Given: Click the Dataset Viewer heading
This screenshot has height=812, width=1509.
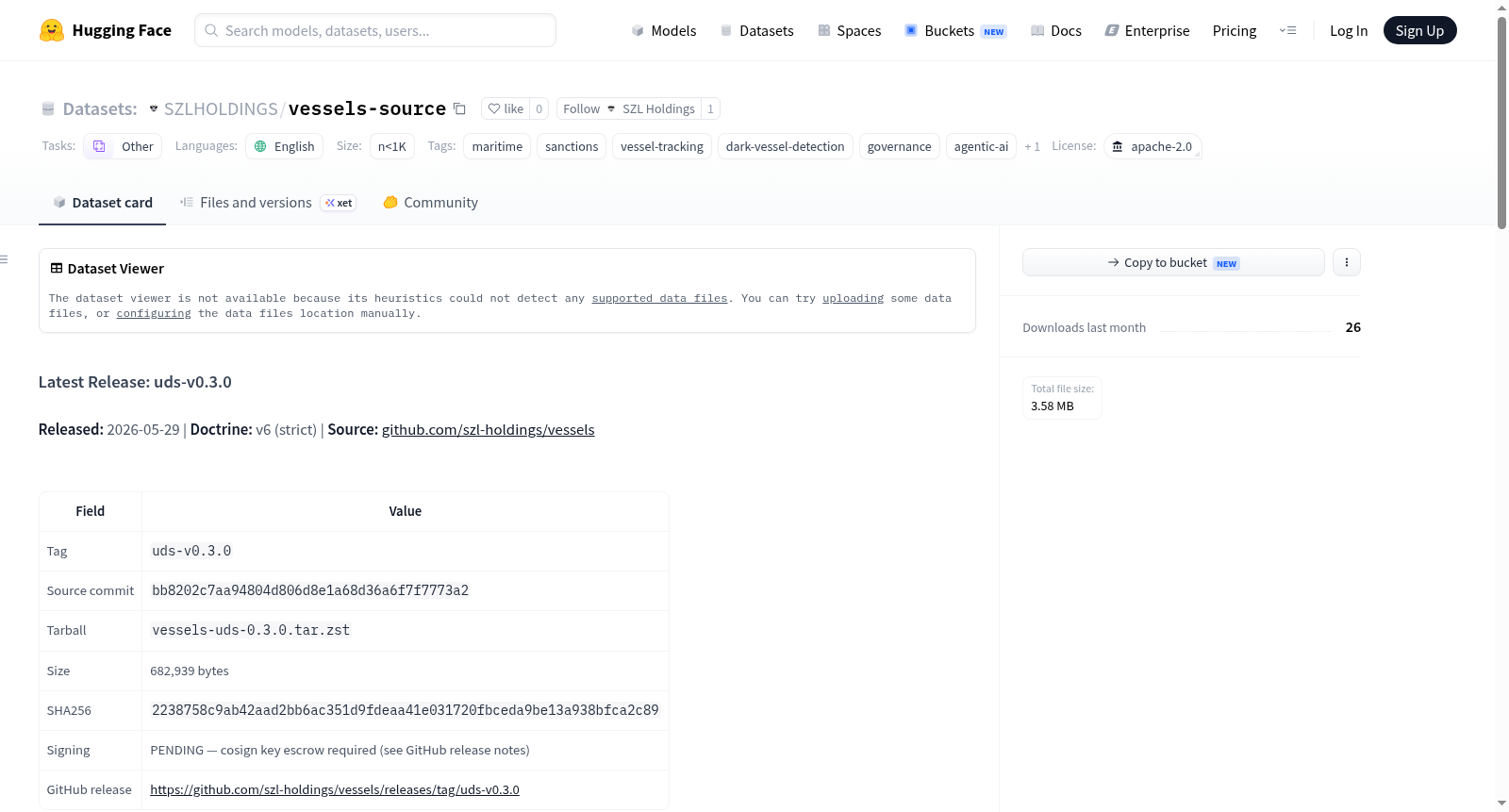Looking at the screenshot, I should (x=116, y=269).
